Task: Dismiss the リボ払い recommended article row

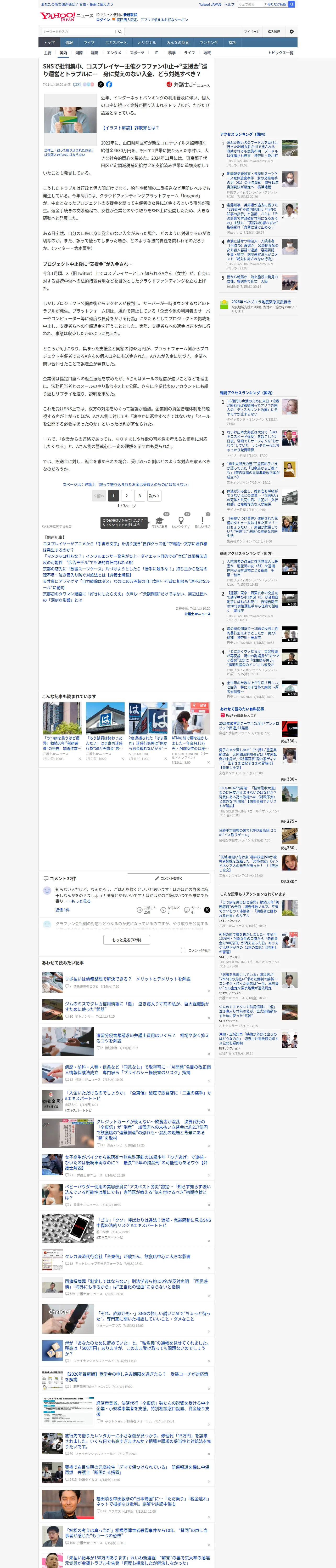Action: coord(209,991)
